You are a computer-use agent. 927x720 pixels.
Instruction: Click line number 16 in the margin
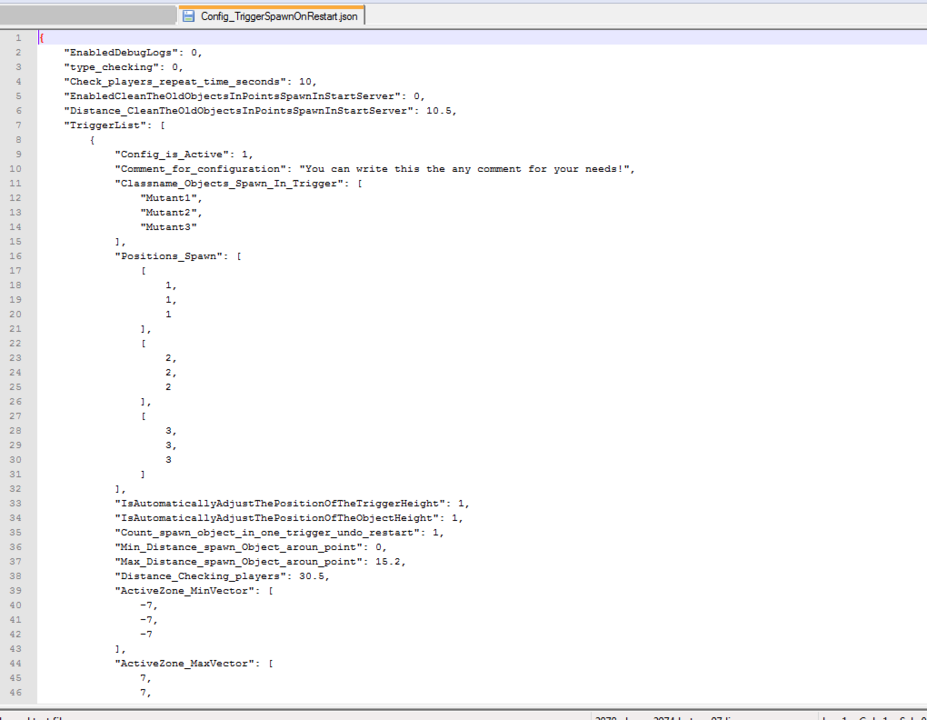[x=15, y=256]
